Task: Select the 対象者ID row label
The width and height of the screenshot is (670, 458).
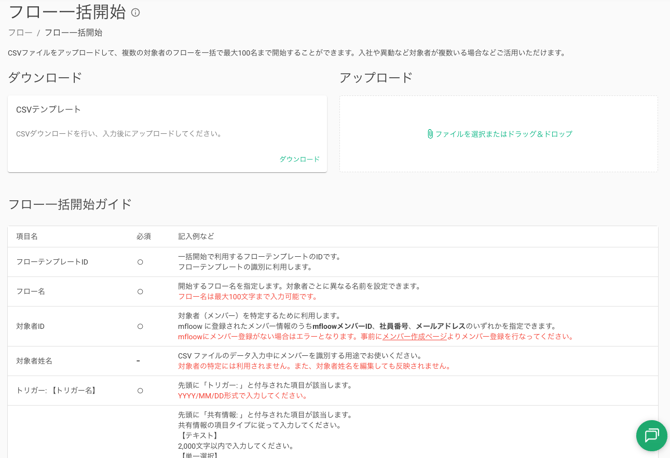Action: 30,326
